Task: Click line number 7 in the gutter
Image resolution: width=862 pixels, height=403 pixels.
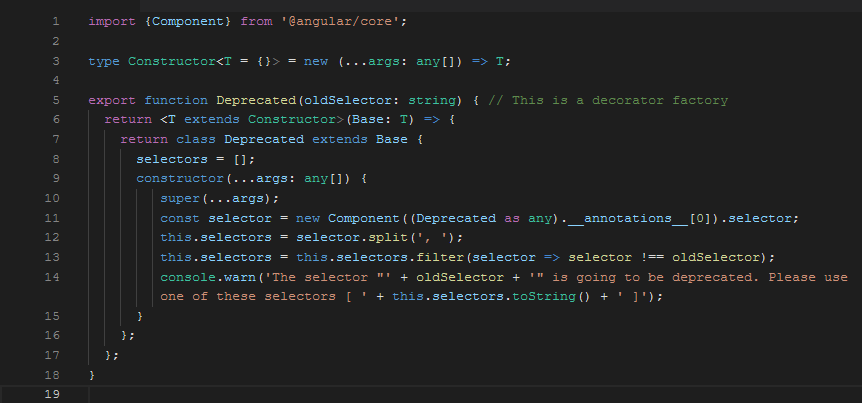Action: click(56, 139)
